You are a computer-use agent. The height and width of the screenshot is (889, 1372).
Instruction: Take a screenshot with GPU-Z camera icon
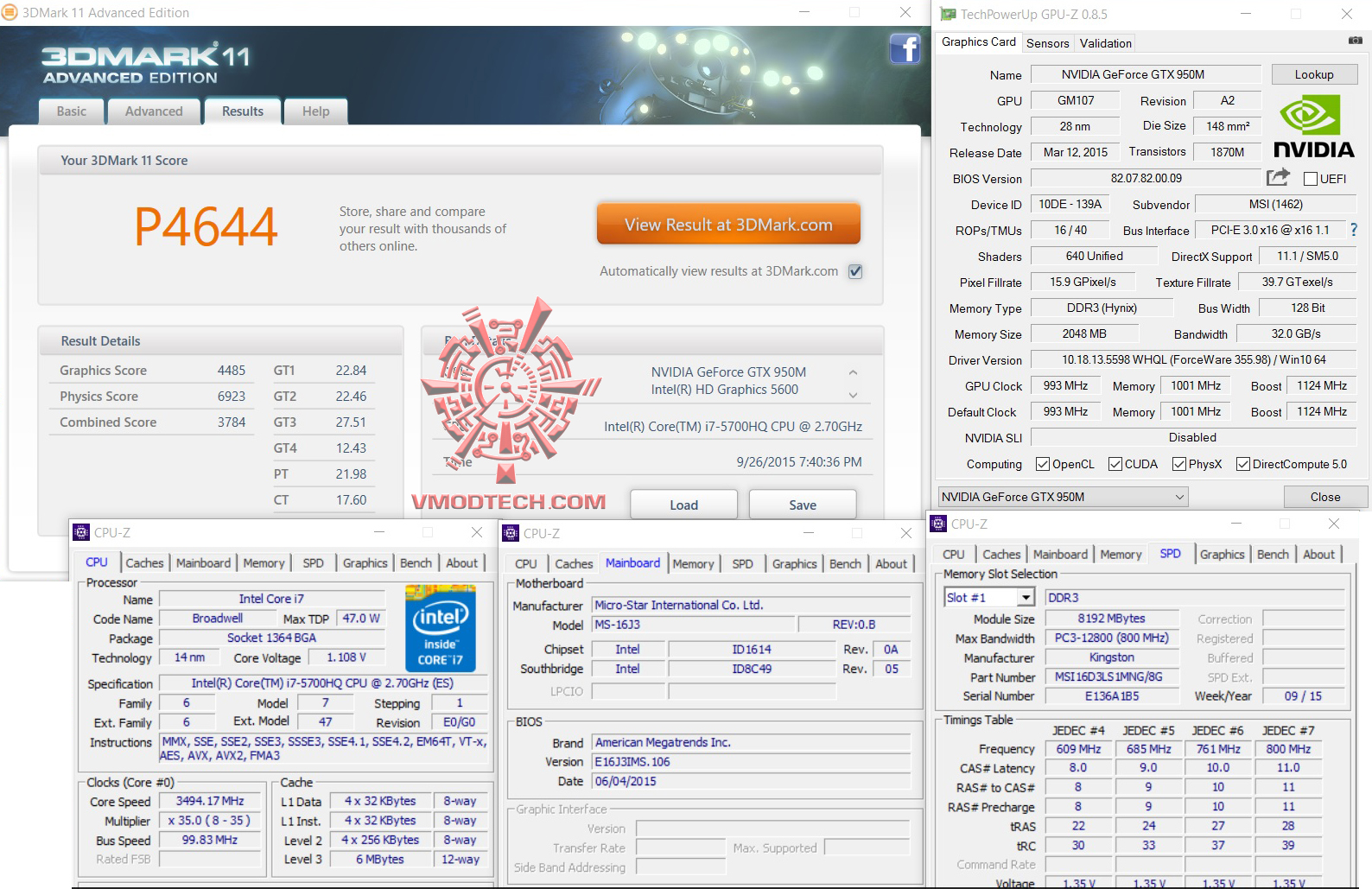(x=1355, y=41)
